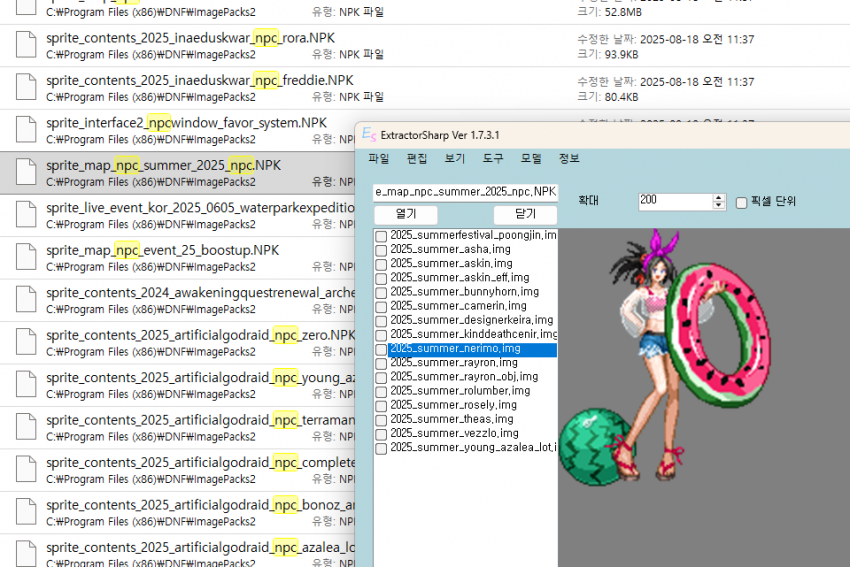Increase 확대 value with up arrow
Viewport: 850px width, 567px height.
tap(718, 196)
